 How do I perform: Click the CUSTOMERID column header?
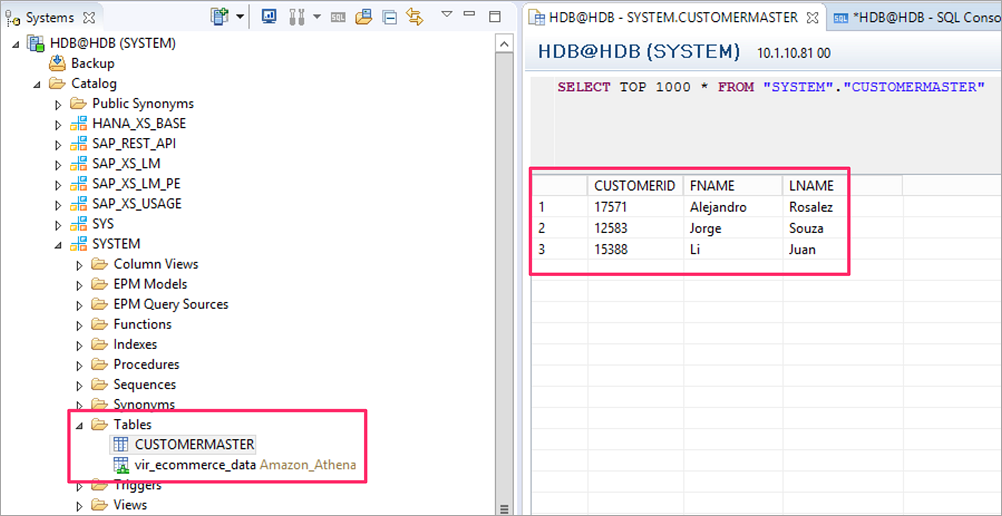coord(635,186)
